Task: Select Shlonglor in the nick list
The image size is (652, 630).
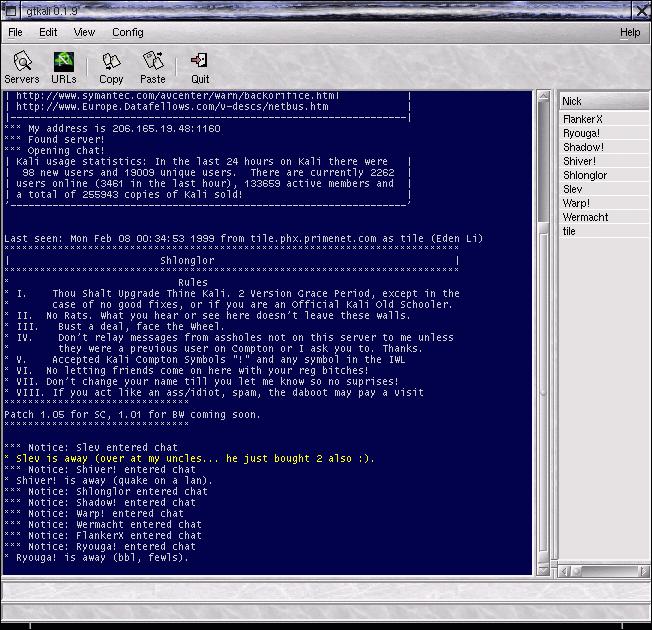Action: coord(585,175)
